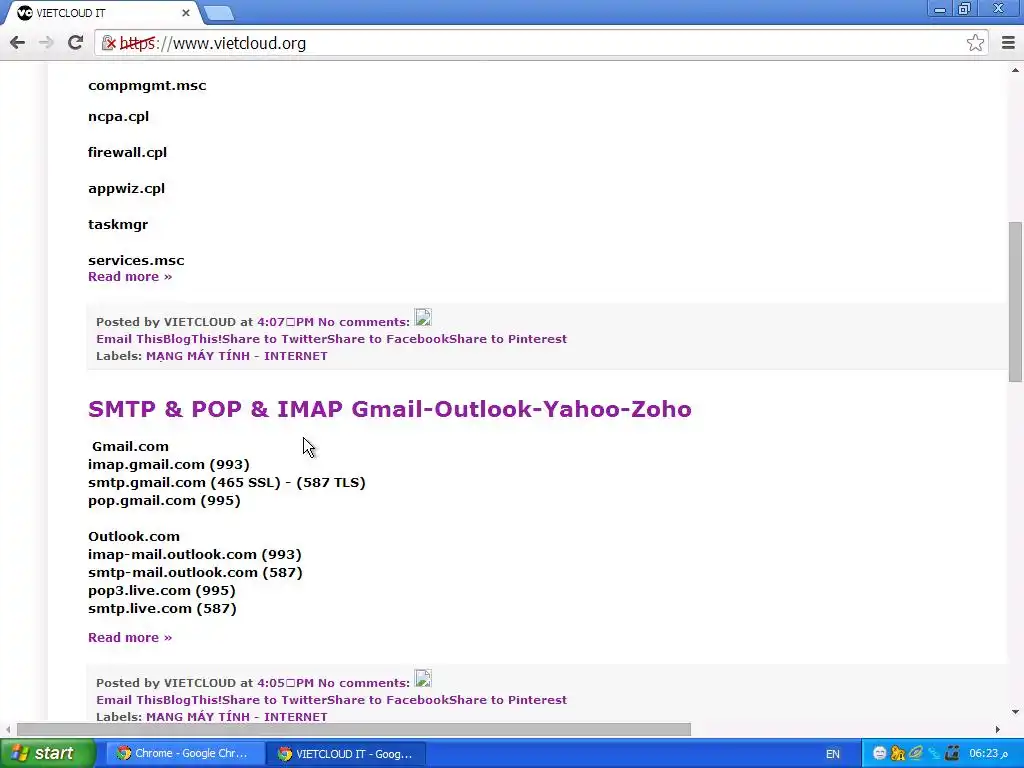Reload the page with the refresh icon
Image resolution: width=1024 pixels, height=768 pixels.
(76, 43)
